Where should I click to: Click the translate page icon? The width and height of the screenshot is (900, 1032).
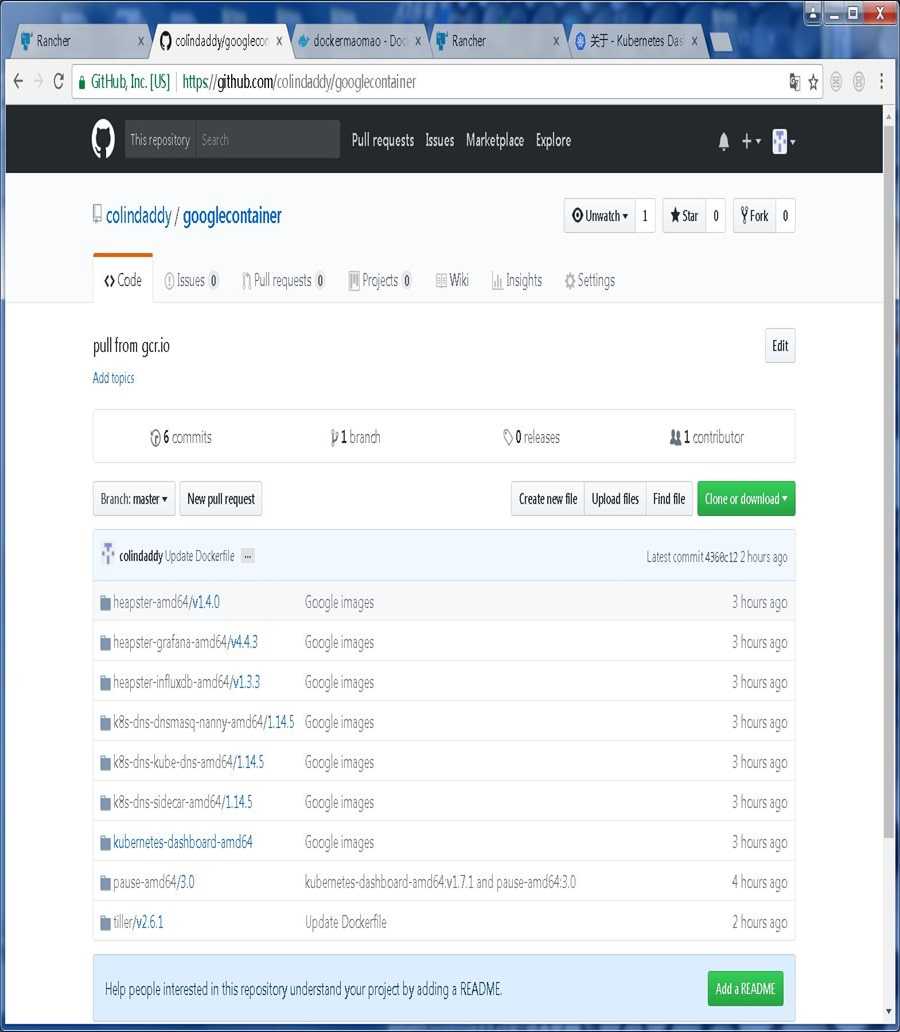tap(795, 82)
